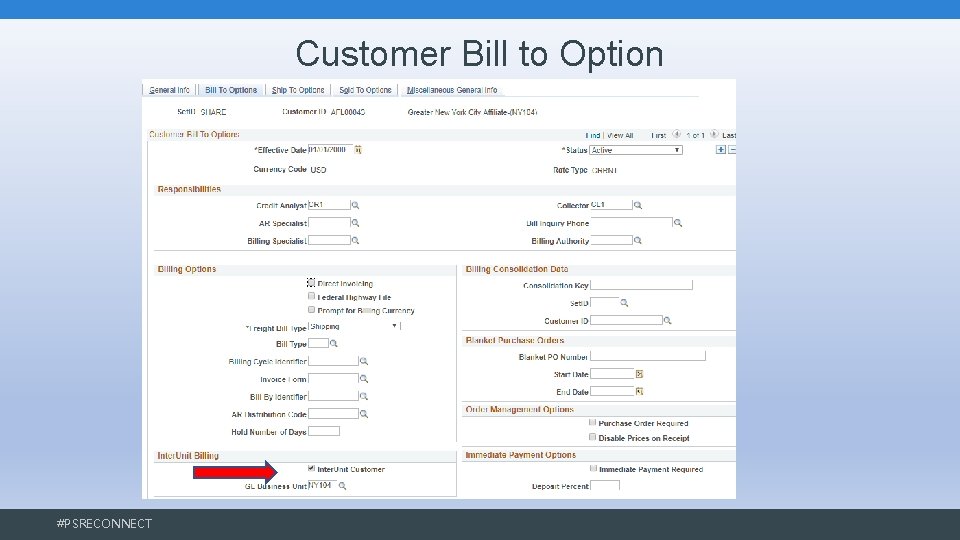Check Purchase Order Required option
Viewport: 960px width, 540px height.
coord(593,422)
